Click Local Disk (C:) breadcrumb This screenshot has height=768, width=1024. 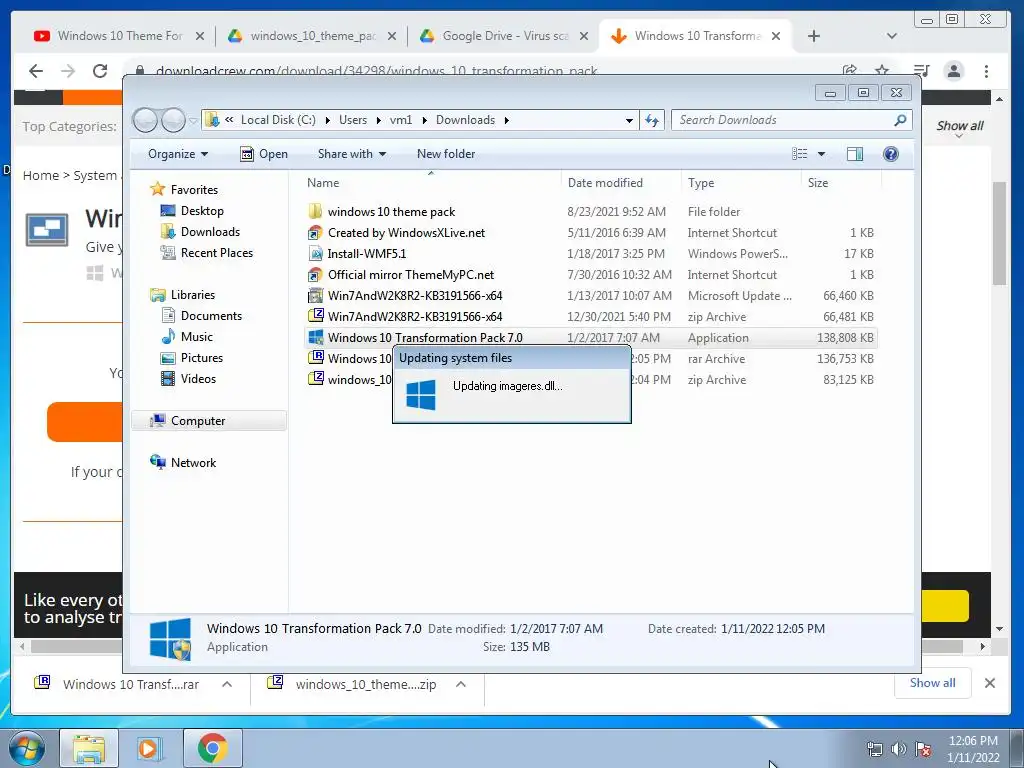[x=278, y=120]
